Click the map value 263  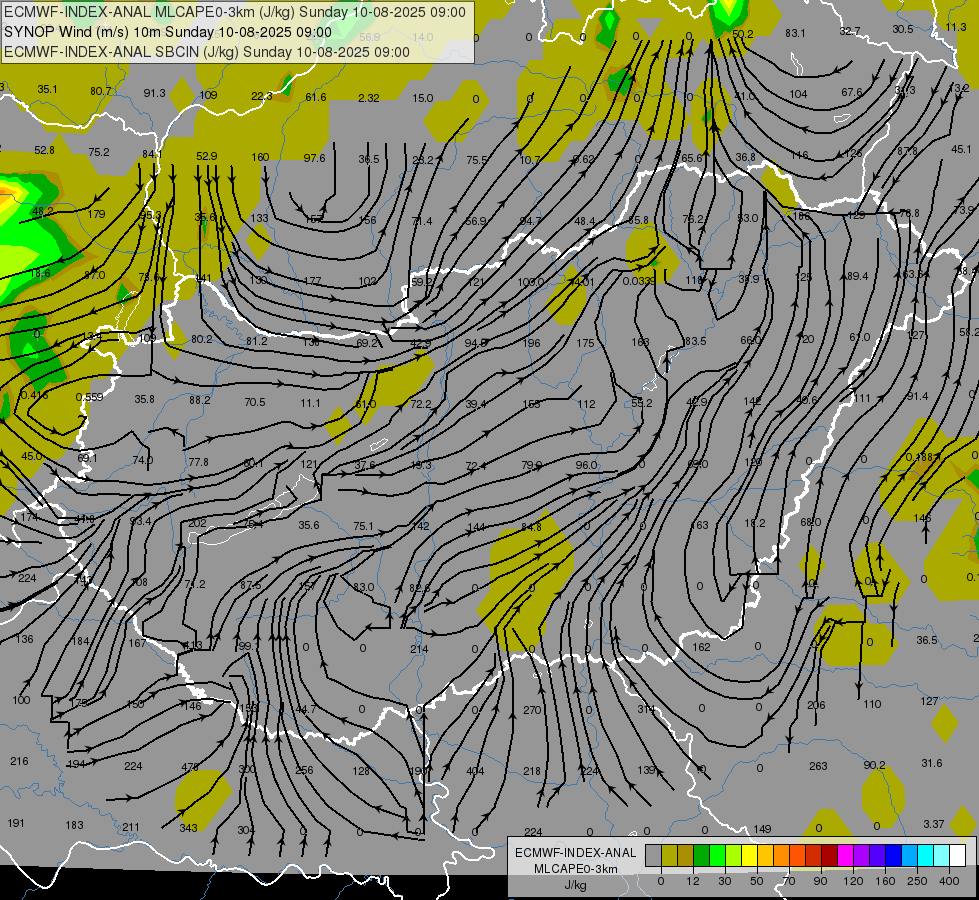[818, 766]
